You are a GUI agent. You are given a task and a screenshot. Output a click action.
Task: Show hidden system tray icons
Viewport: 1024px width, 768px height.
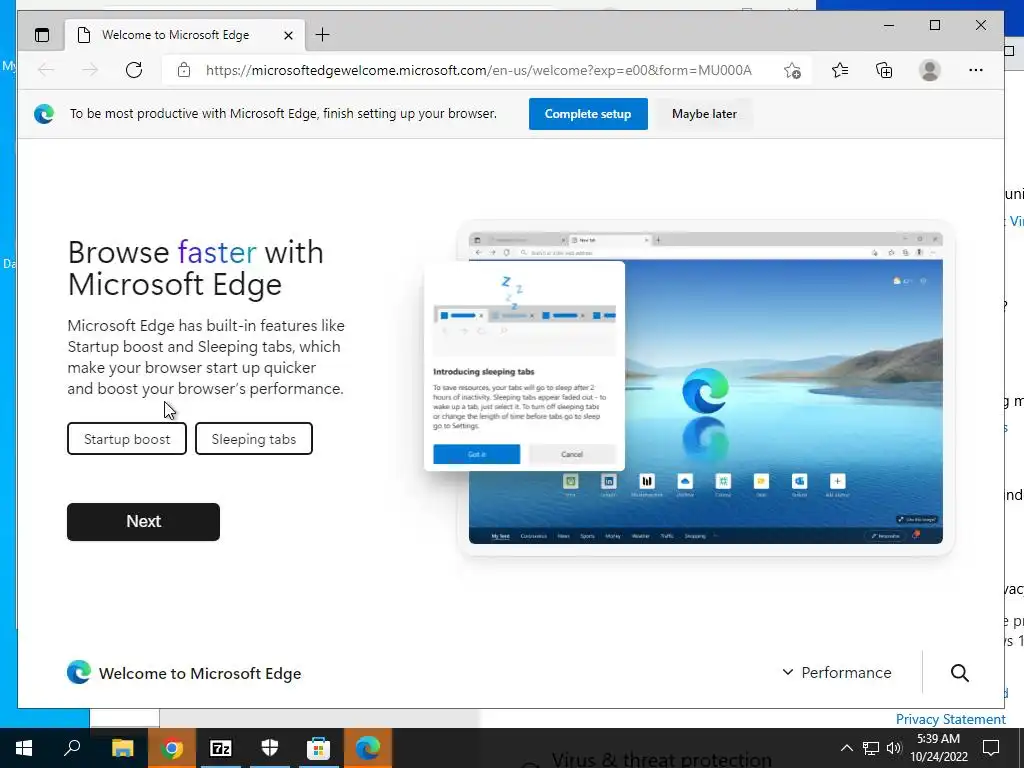(846, 748)
